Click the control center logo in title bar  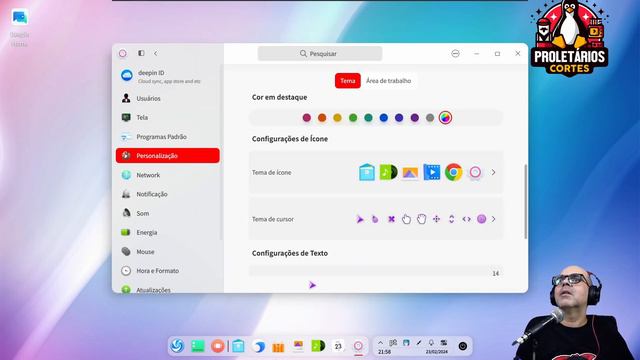click(x=122, y=53)
